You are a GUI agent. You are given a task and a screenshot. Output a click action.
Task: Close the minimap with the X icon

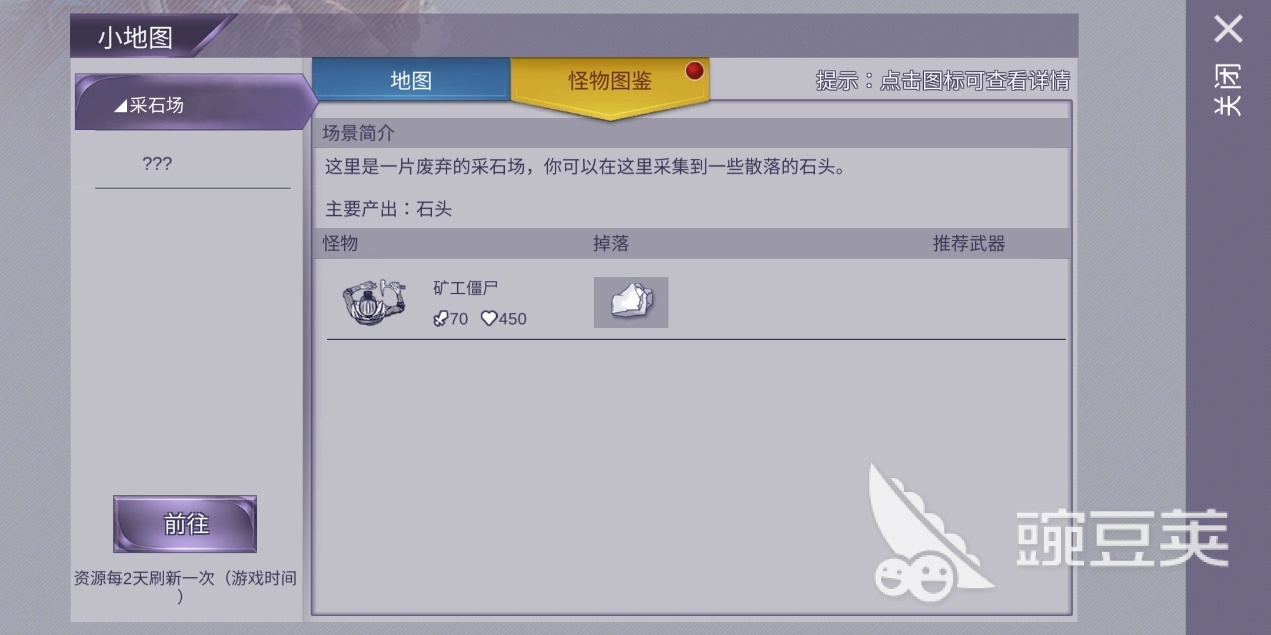tap(1228, 29)
